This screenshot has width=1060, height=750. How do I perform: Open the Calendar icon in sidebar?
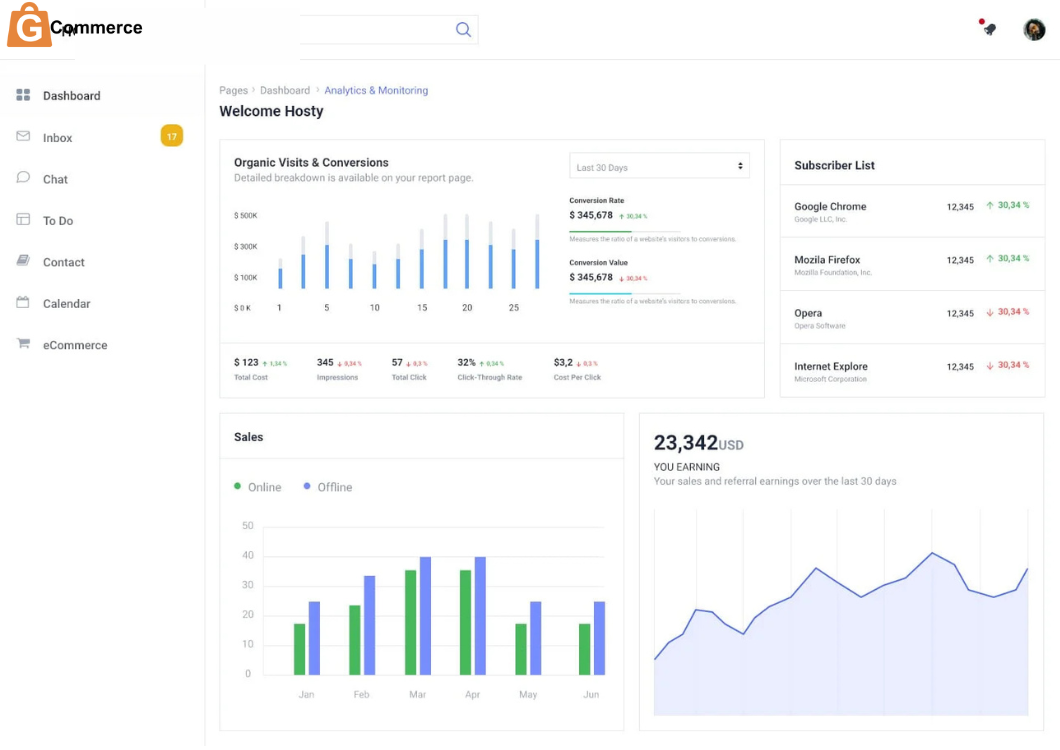point(23,303)
